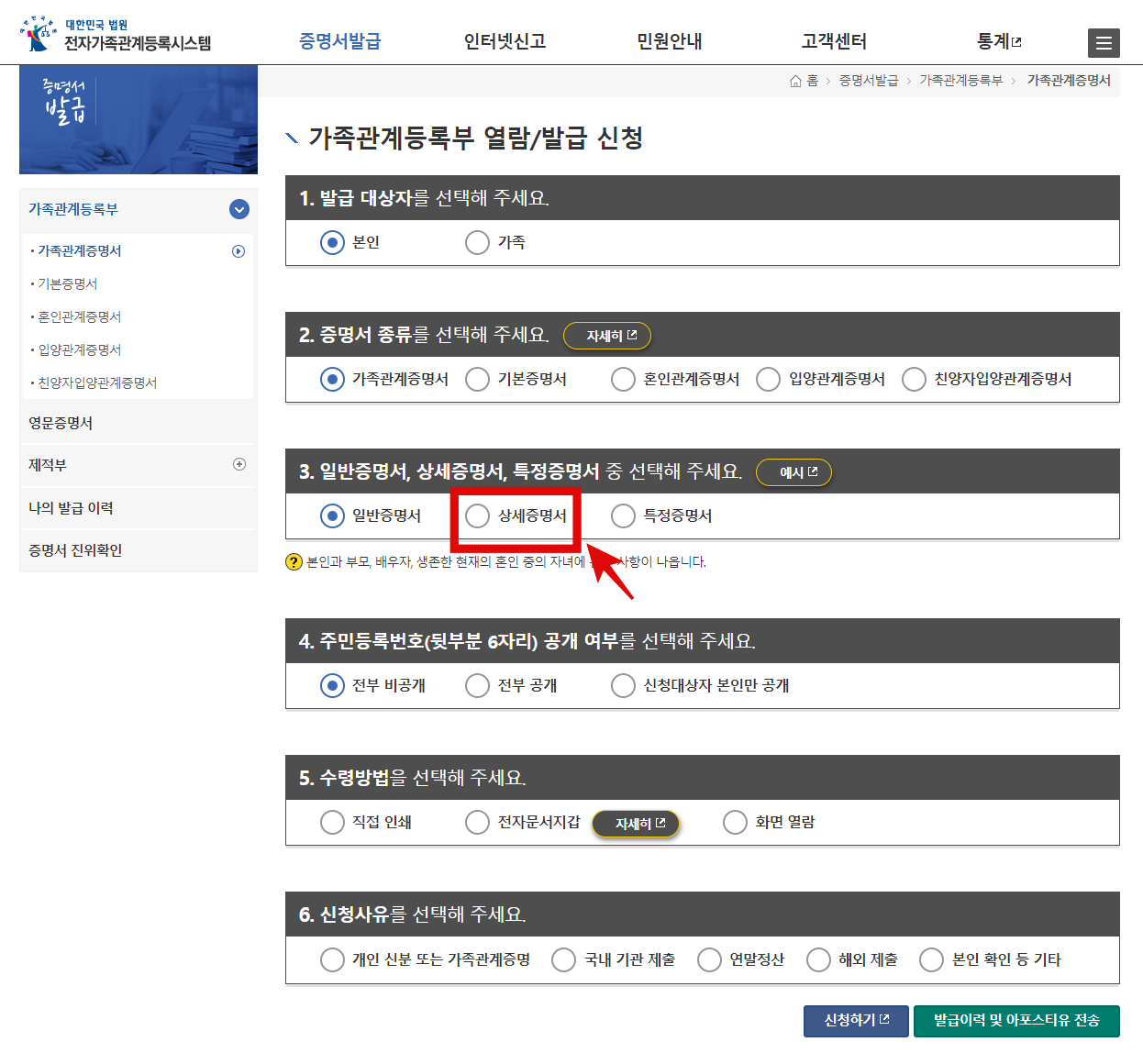Click the home icon in the breadcrumb
Viewport: 1143px width, 1064px height.
794,81
